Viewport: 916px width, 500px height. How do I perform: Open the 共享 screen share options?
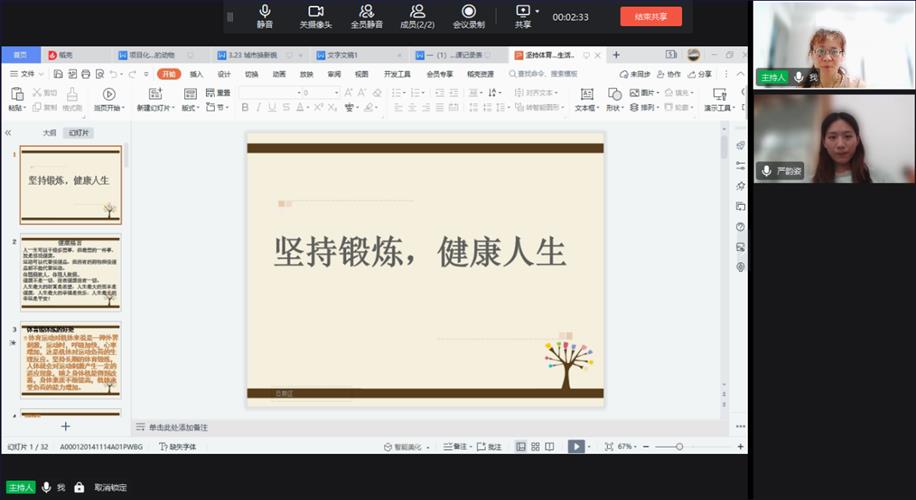523,16
